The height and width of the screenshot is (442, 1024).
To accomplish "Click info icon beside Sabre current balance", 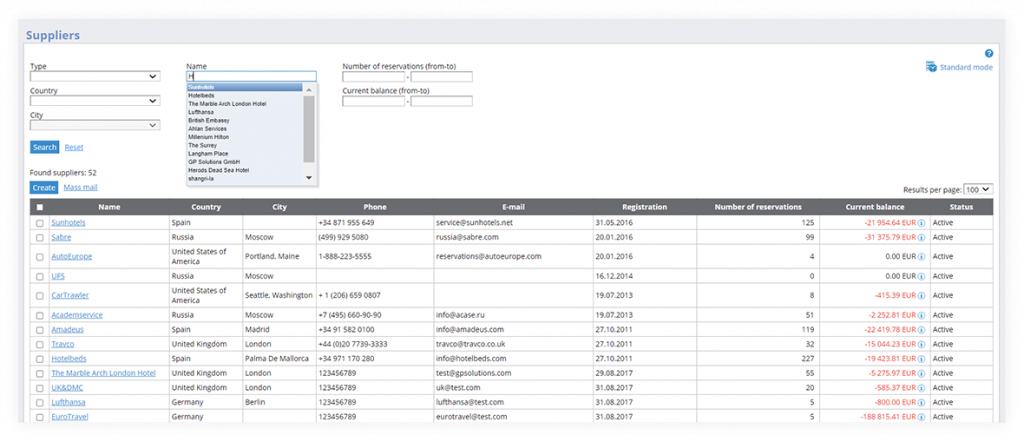I will coord(921,237).
